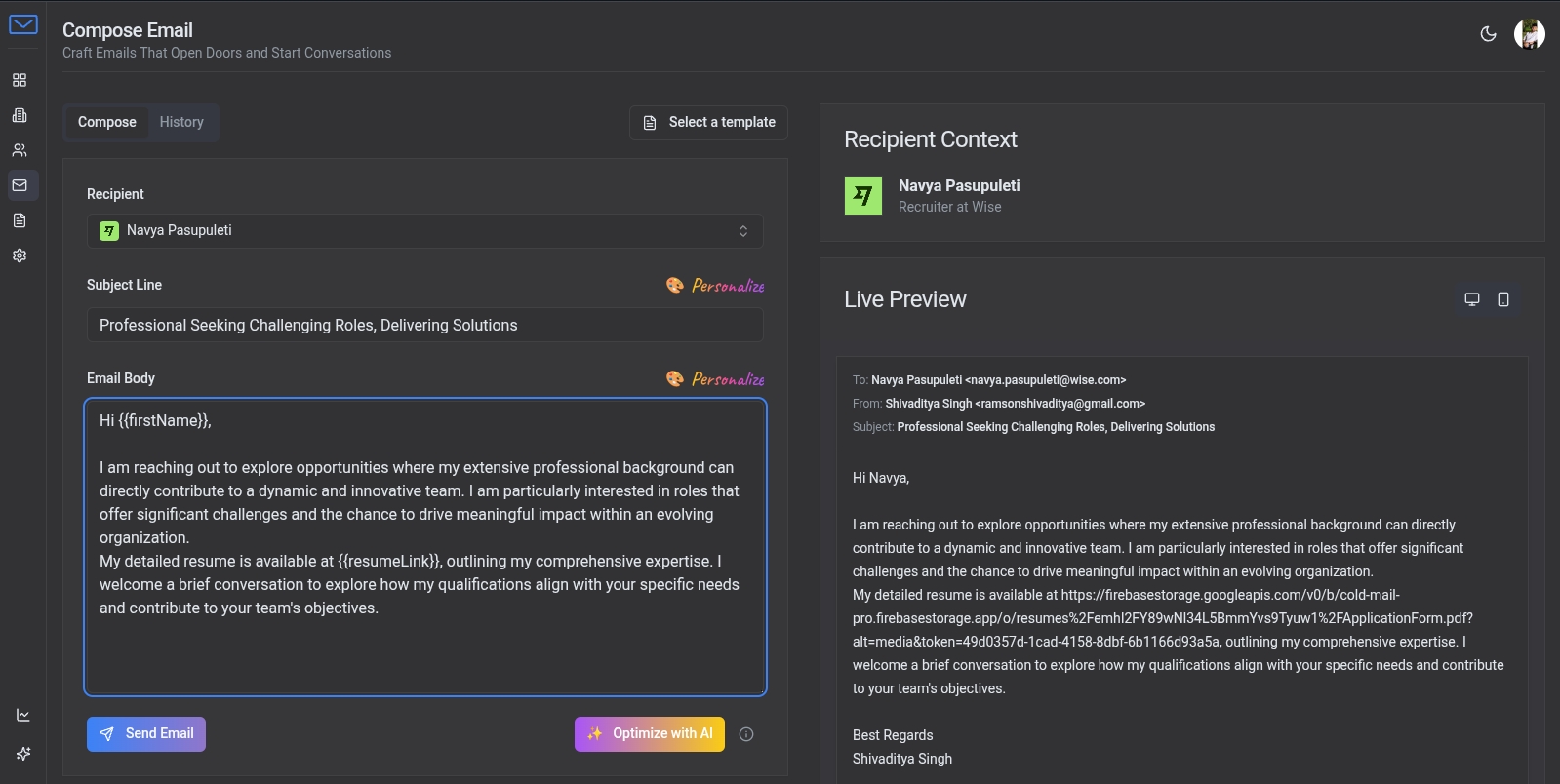Expand the Recipient dropdown showing Navya Pasupuleti
The image size is (1560, 784).
click(x=424, y=231)
